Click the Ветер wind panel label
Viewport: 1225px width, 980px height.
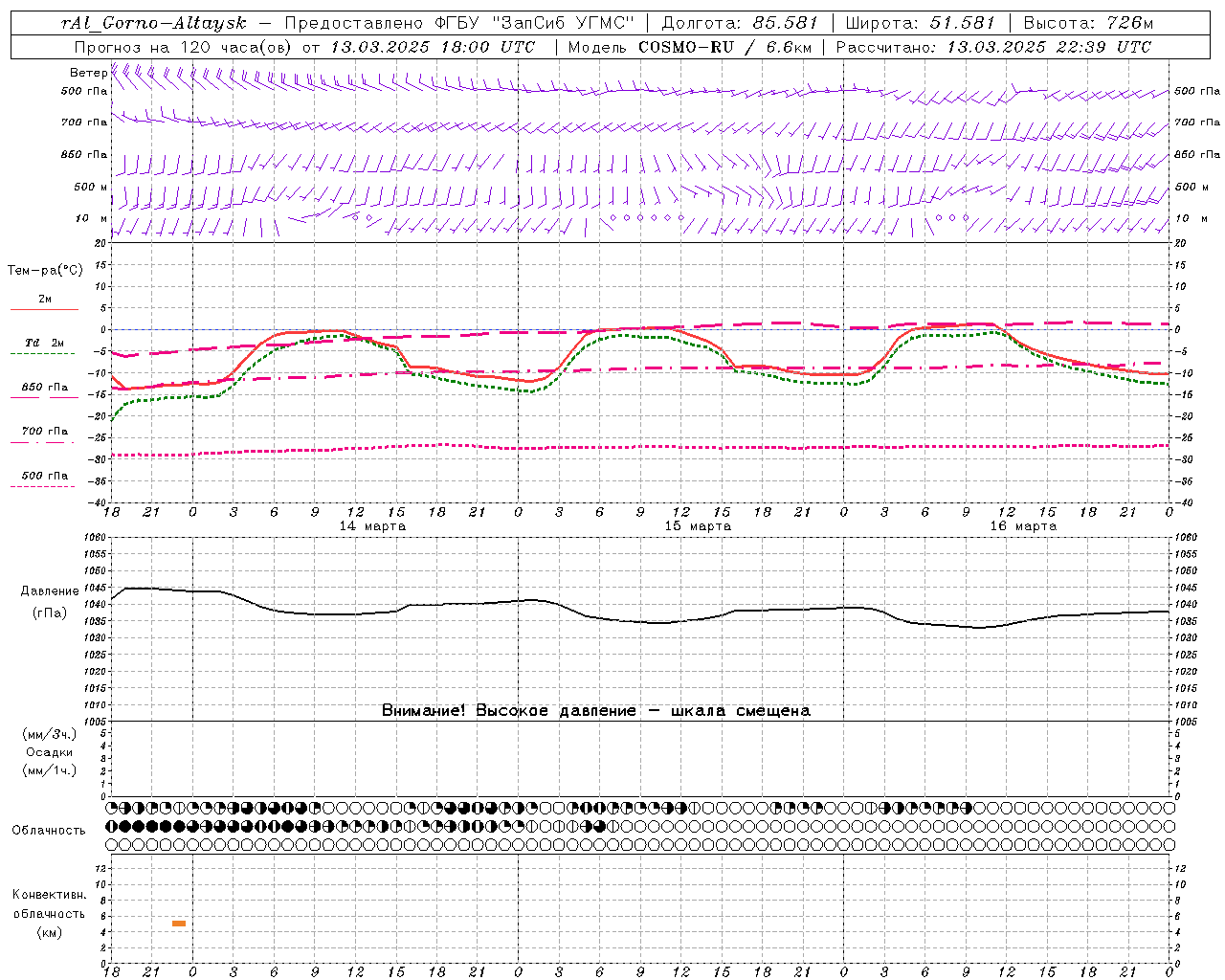88,73
